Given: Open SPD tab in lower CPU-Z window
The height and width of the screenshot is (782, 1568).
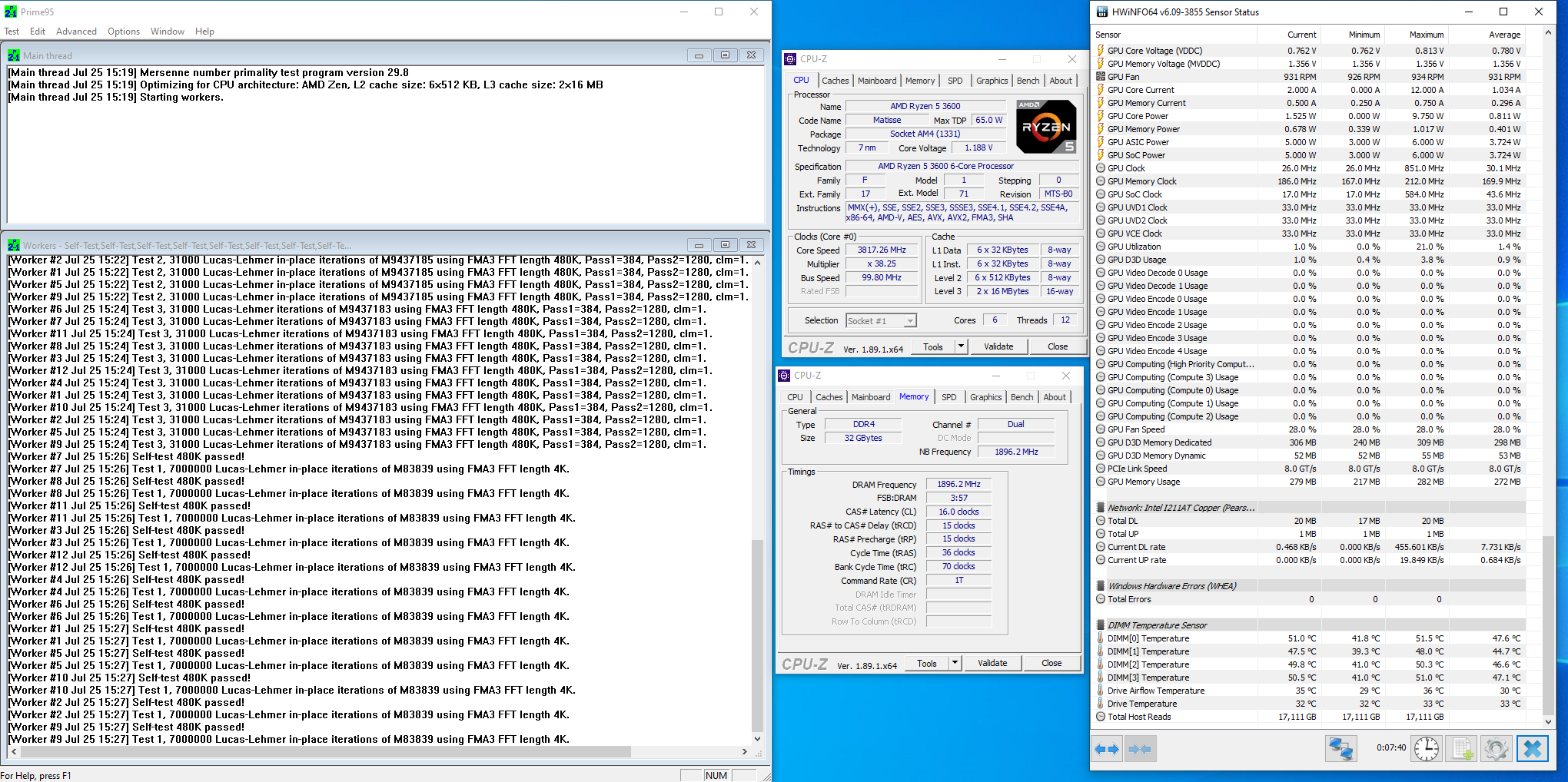Looking at the screenshot, I should pyautogui.click(x=949, y=397).
